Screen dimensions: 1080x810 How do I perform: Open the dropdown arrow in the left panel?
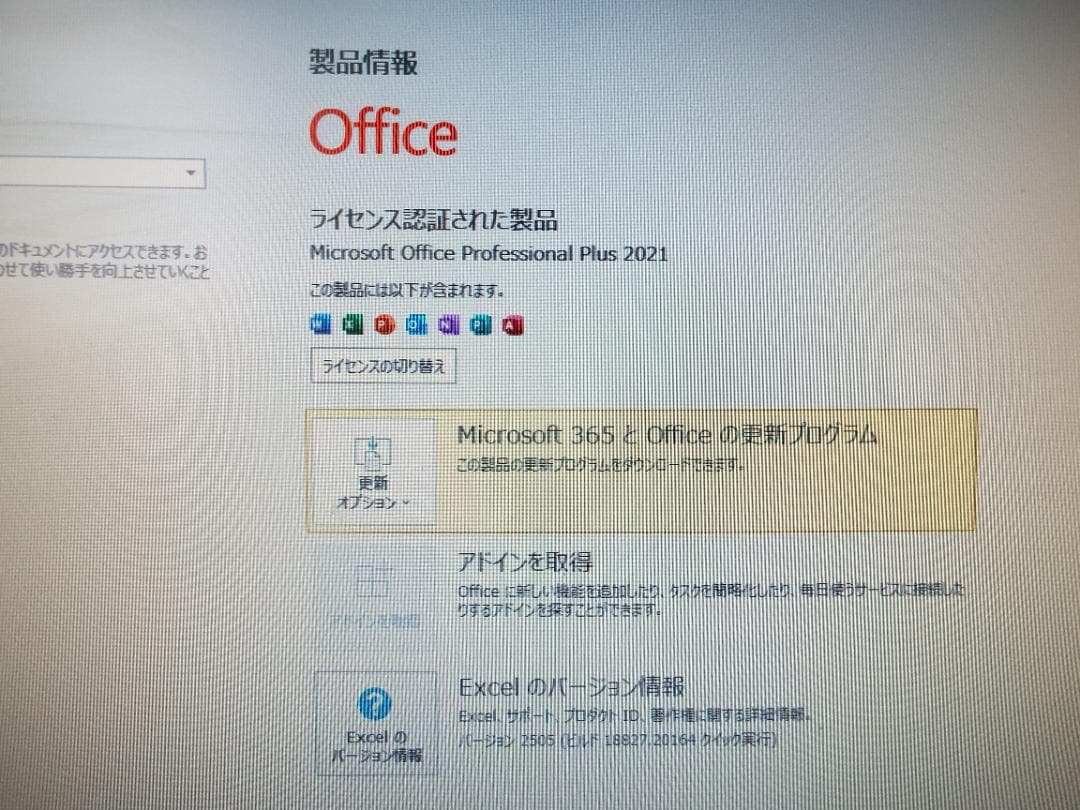point(192,174)
